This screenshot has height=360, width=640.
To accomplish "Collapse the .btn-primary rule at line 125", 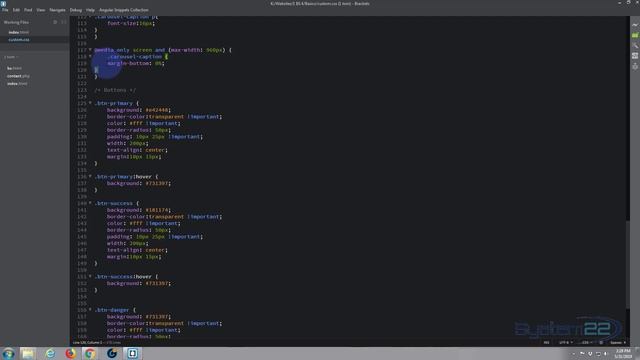I will coord(90,103).
